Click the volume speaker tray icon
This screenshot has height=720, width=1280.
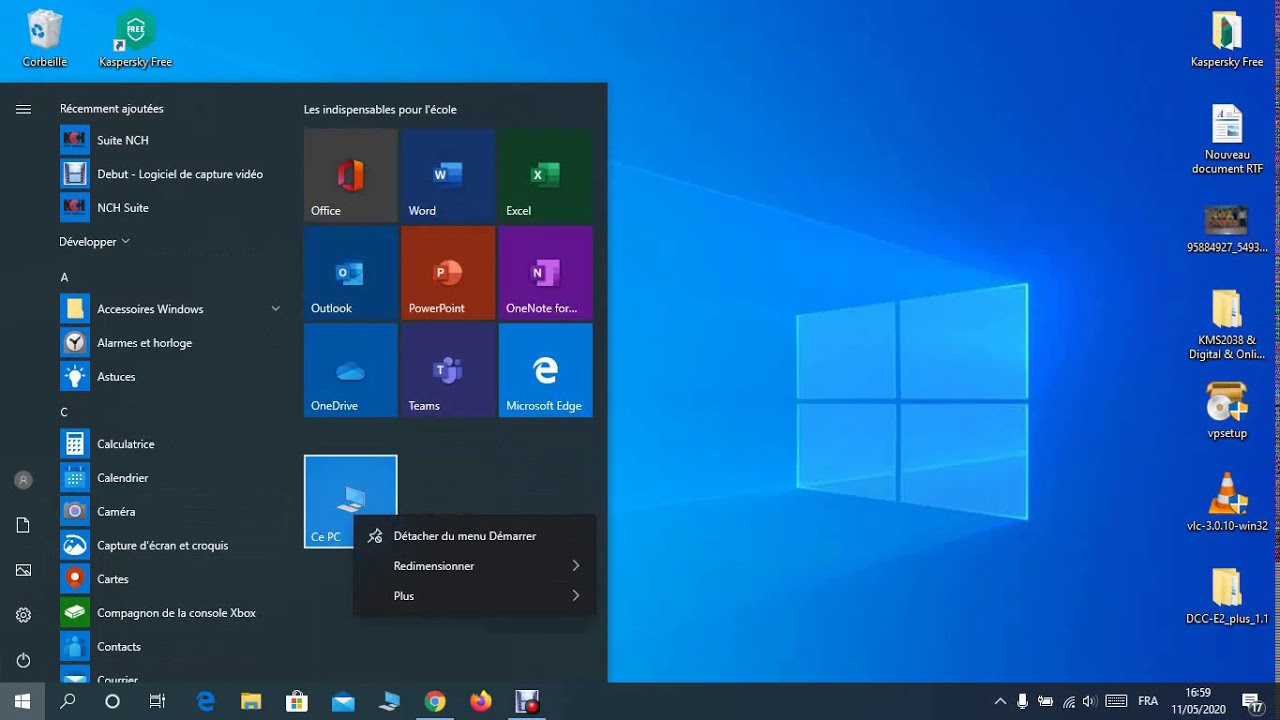(1089, 701)
